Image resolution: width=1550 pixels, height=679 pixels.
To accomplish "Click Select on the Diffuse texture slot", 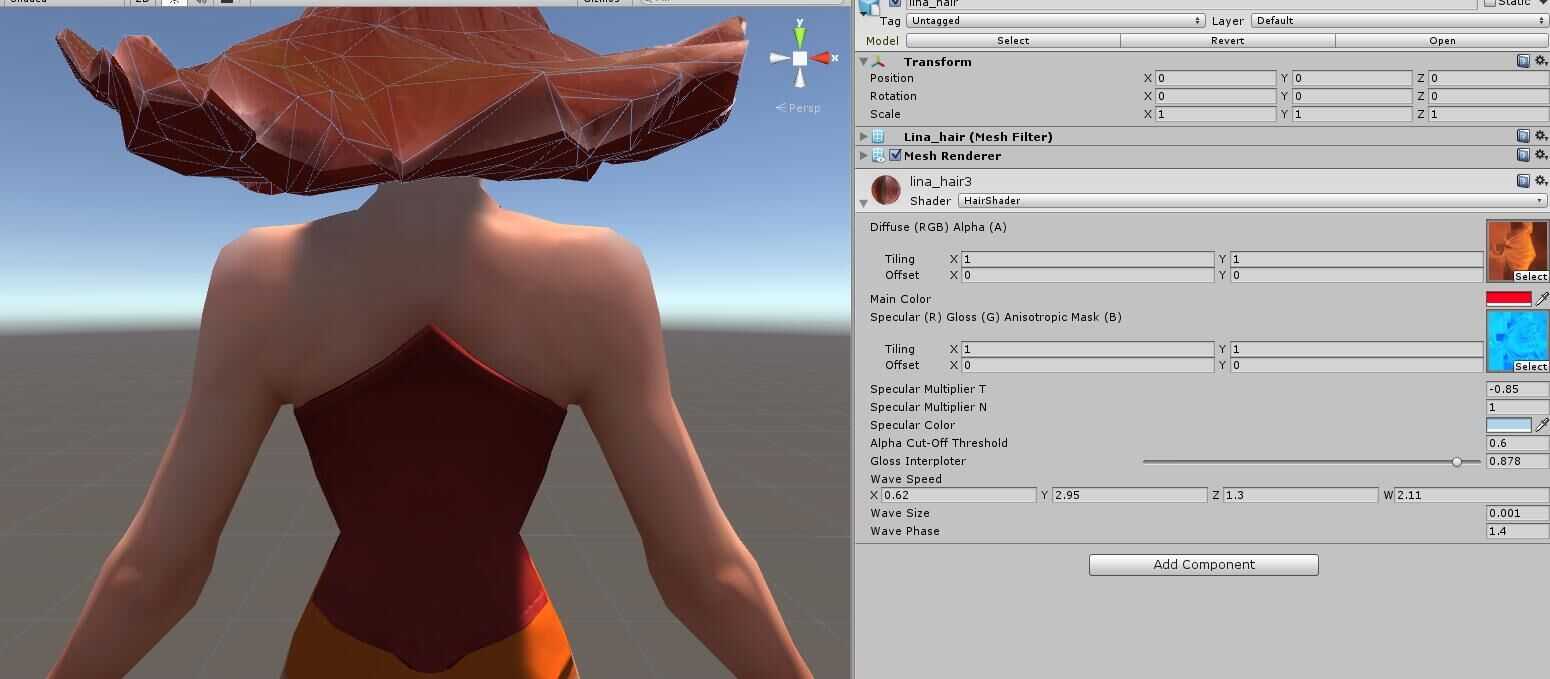I will (1531, 276).
